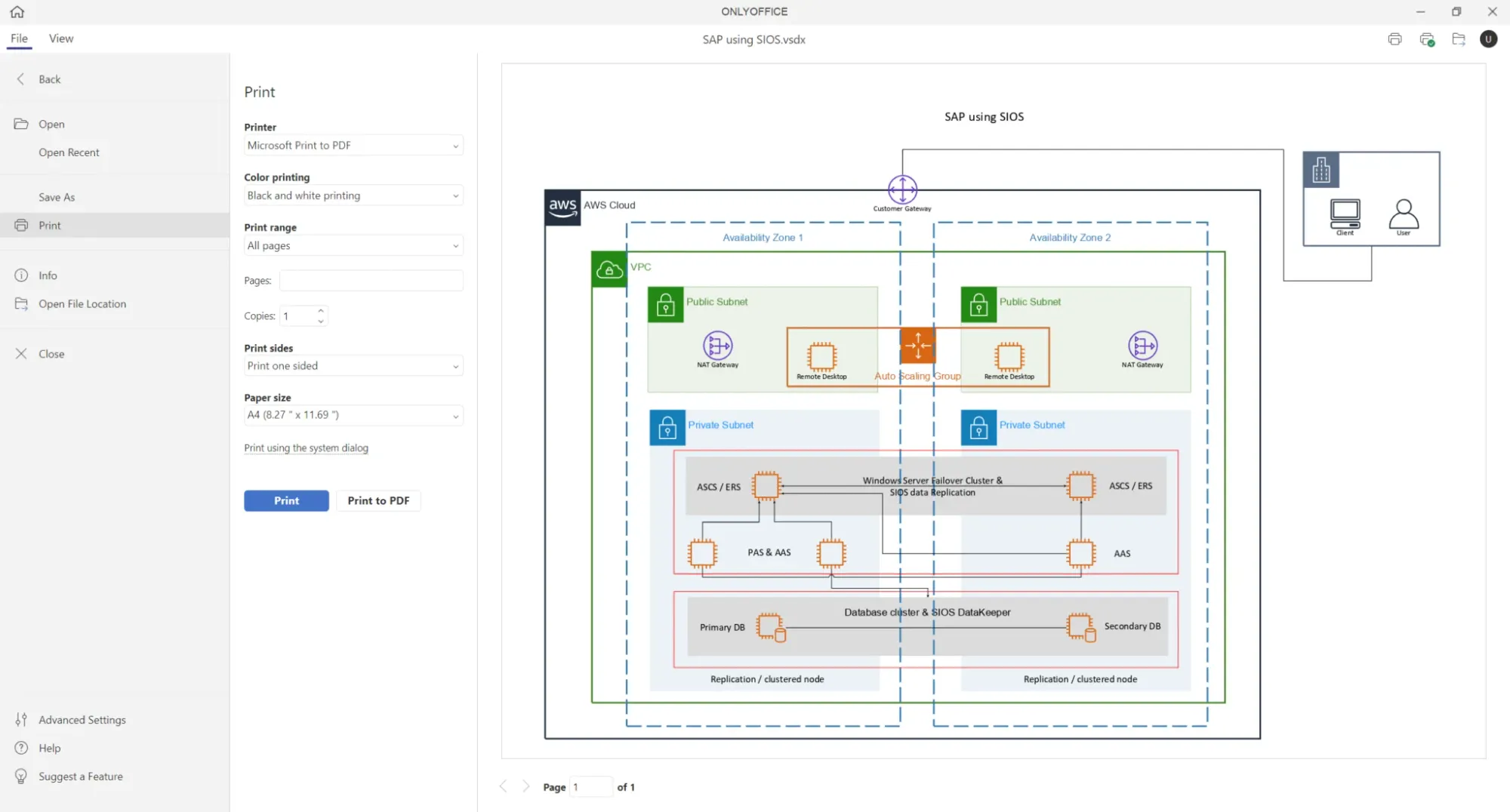Click the Pages input field
The image size is (1510, 812).
pyautogui.click(x=370, y=280)
